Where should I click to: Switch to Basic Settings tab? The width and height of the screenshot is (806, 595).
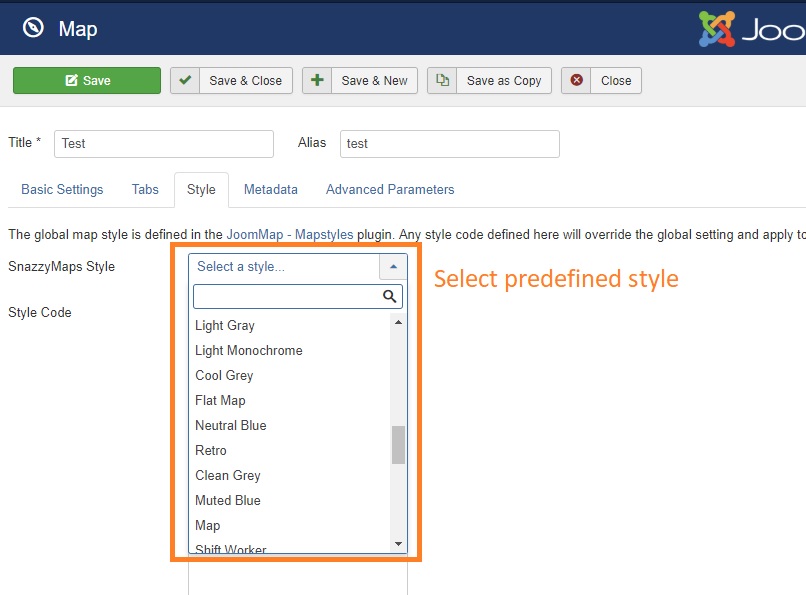pyautogui.click(x=62, y=190)
